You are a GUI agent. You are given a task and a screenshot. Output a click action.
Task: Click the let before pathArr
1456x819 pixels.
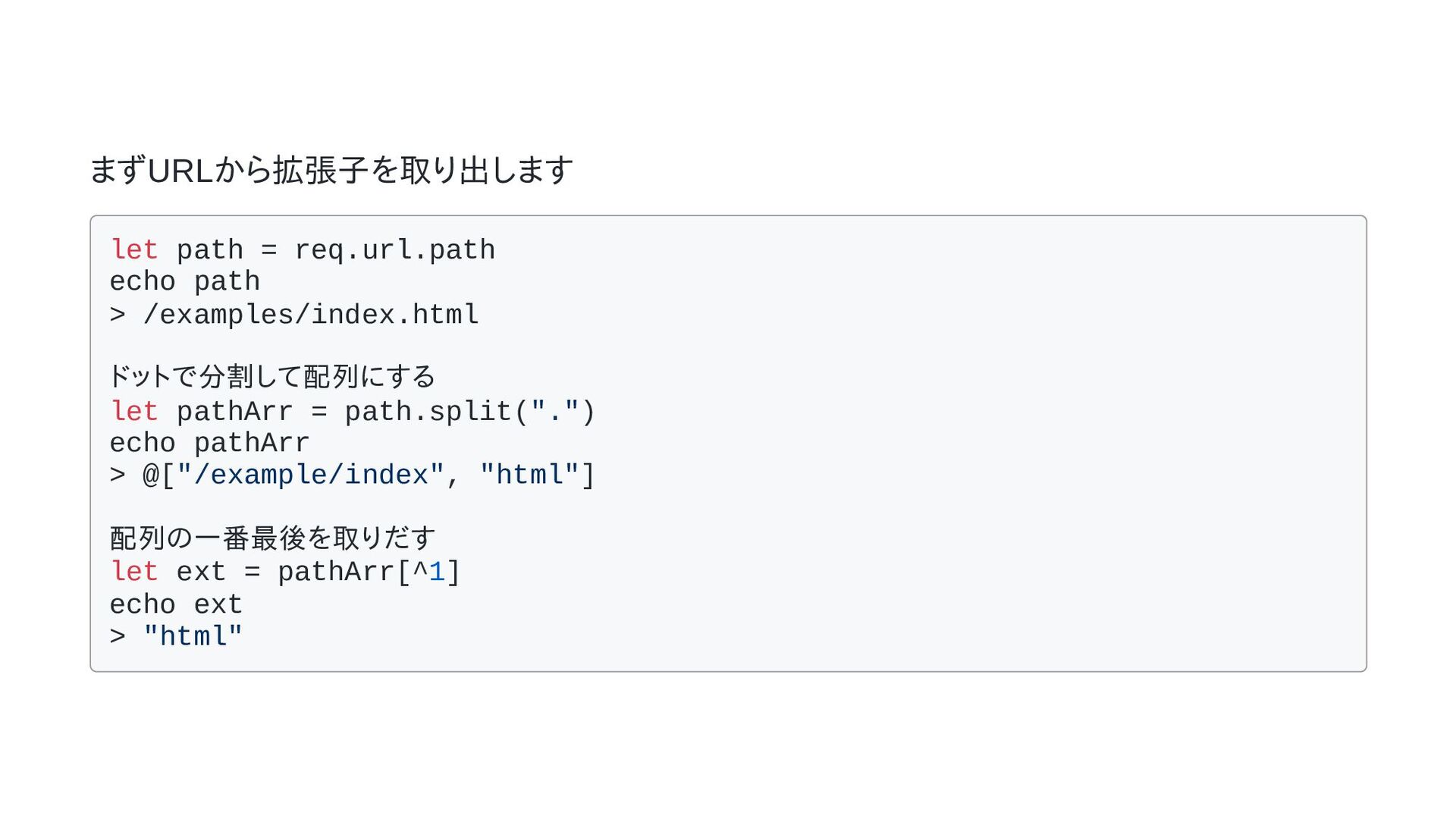click(134, 411)
